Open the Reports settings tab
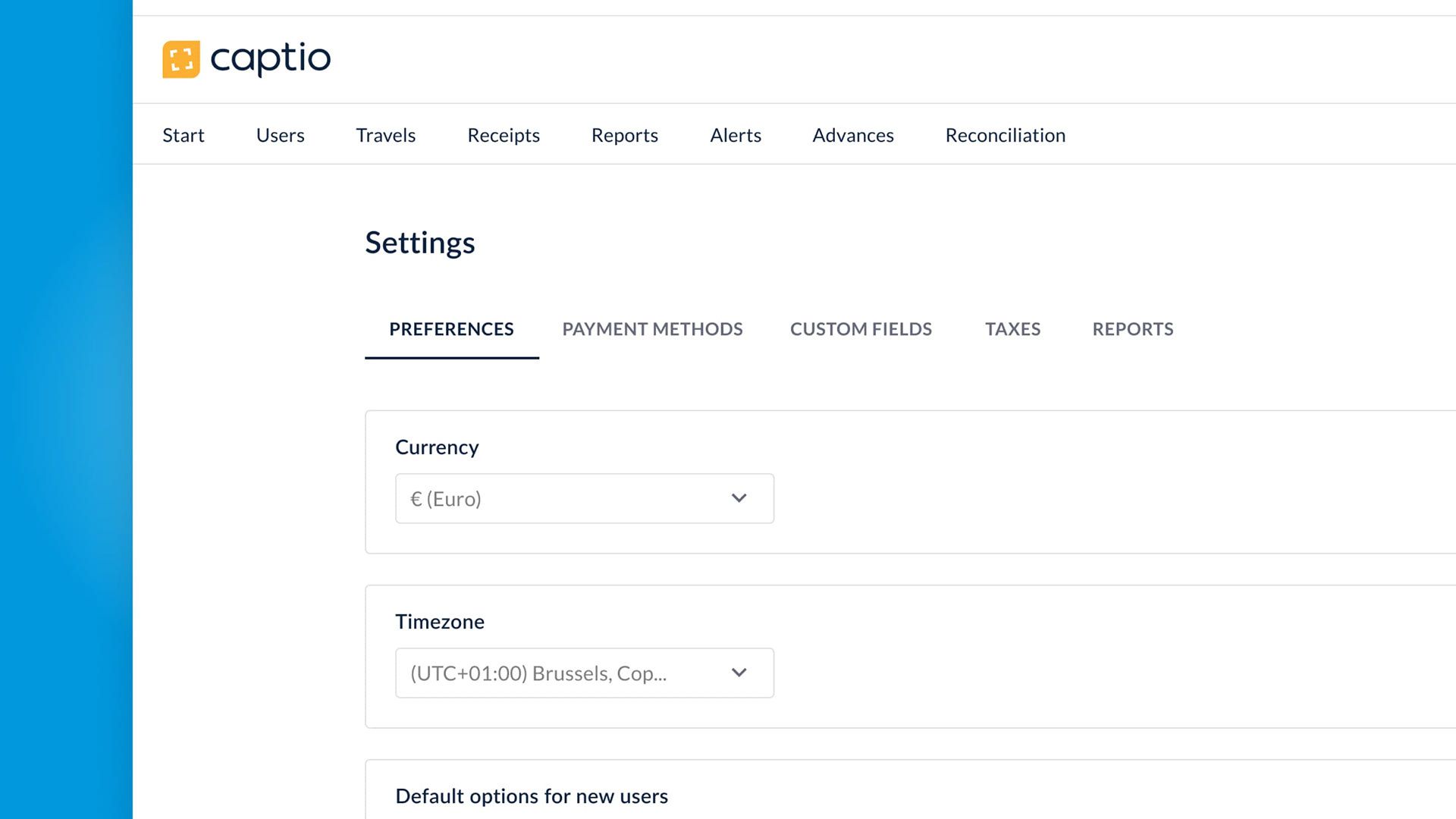Screen dimensions: 1456x819 click(1133, 329)
